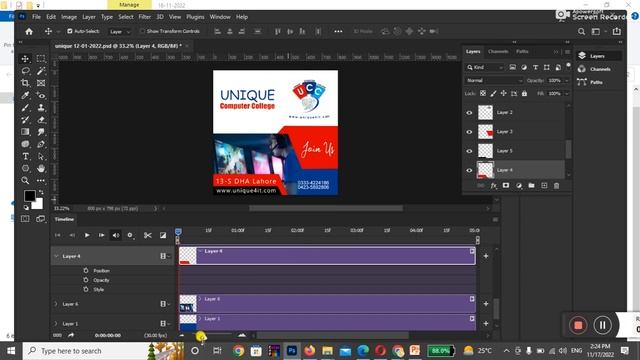This screenshot has height=360, width=640.
Task: Select the Eraser tool
Action: (x=41, y=120)
